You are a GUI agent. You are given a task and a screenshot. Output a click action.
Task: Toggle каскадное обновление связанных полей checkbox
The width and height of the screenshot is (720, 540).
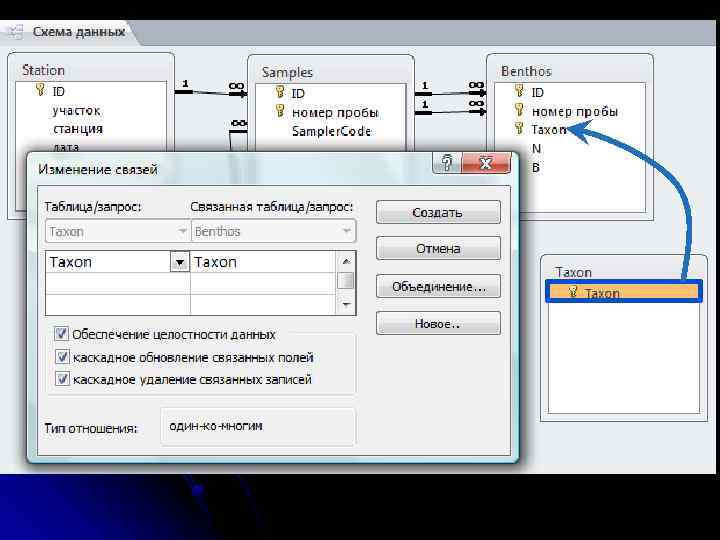point(62,356)
